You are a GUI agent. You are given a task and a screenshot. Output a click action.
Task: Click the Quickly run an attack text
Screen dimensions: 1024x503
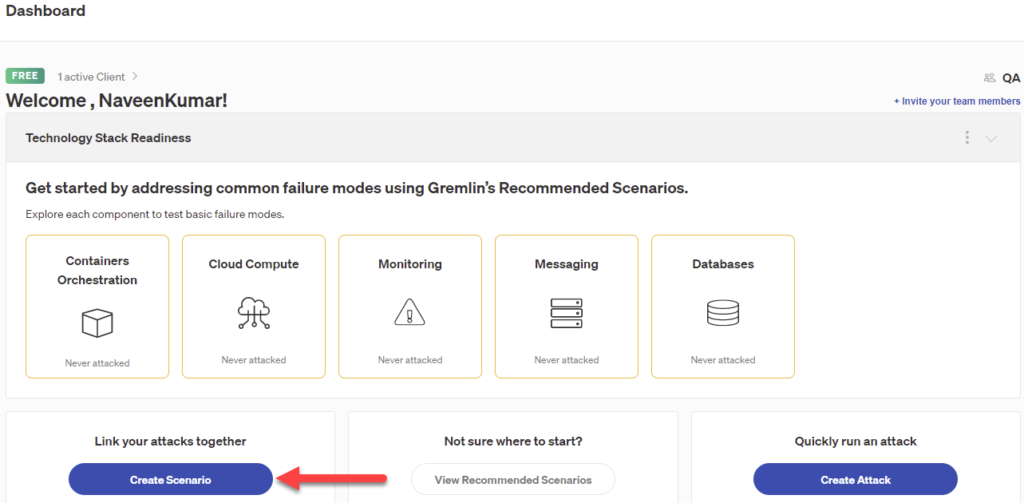coord(856,442)
